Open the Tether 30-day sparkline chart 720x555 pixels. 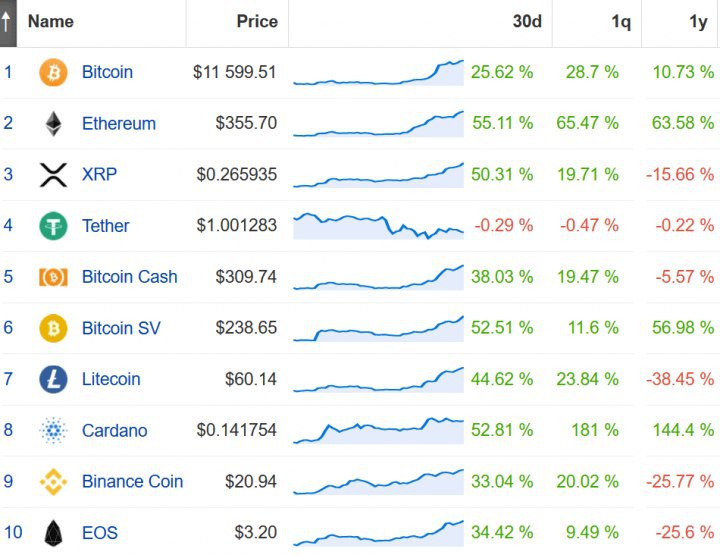(378, 226)
